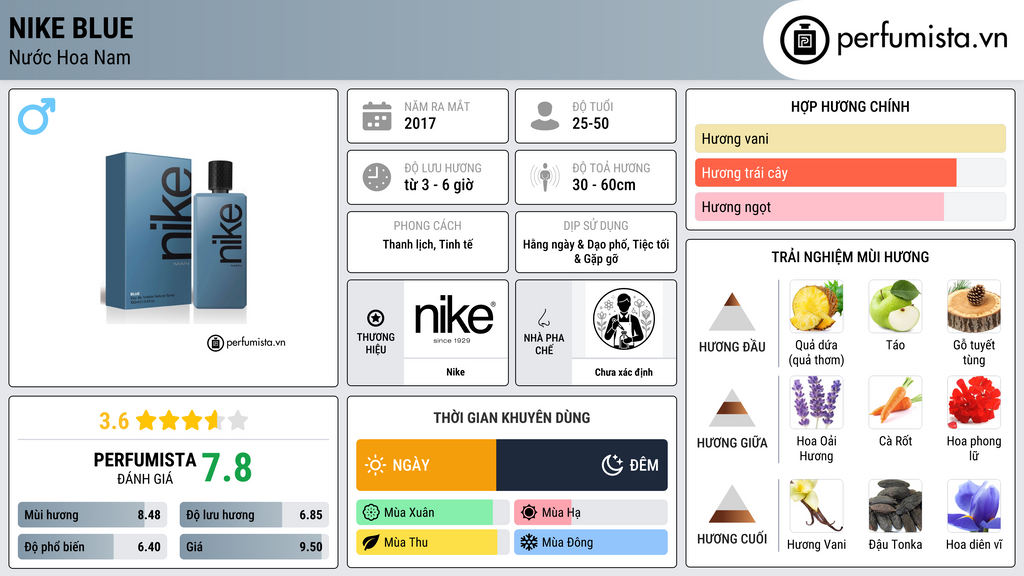
Task: Click the Độ lưu hương 6.85 score bar
Action: [x=254, y=515]
